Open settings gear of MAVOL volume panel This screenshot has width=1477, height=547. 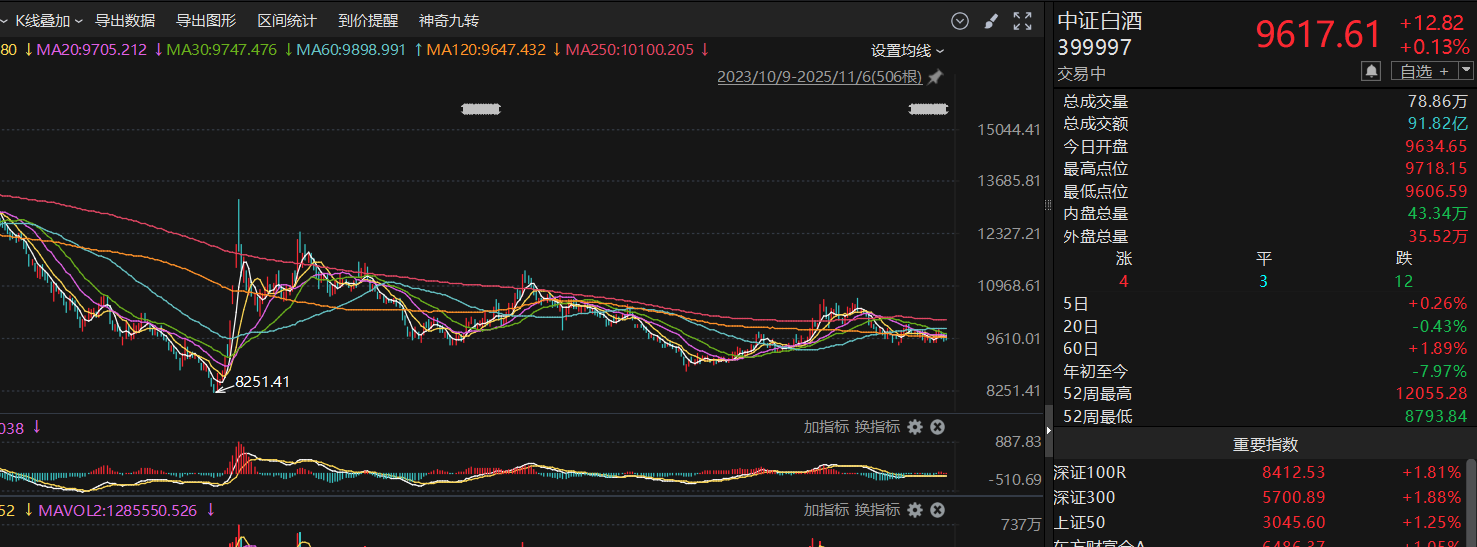point(915,510)
